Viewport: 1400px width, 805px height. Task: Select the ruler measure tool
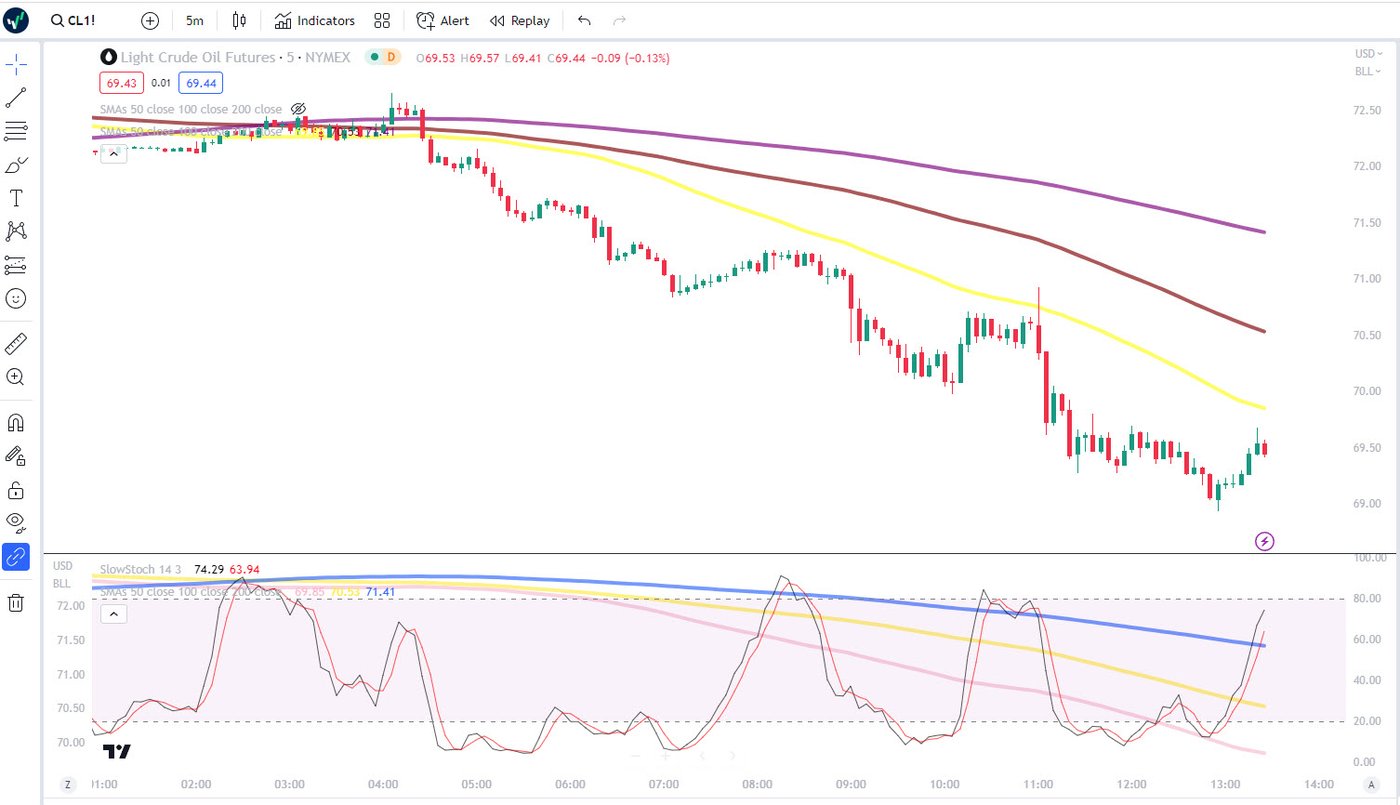coord(16,344)
